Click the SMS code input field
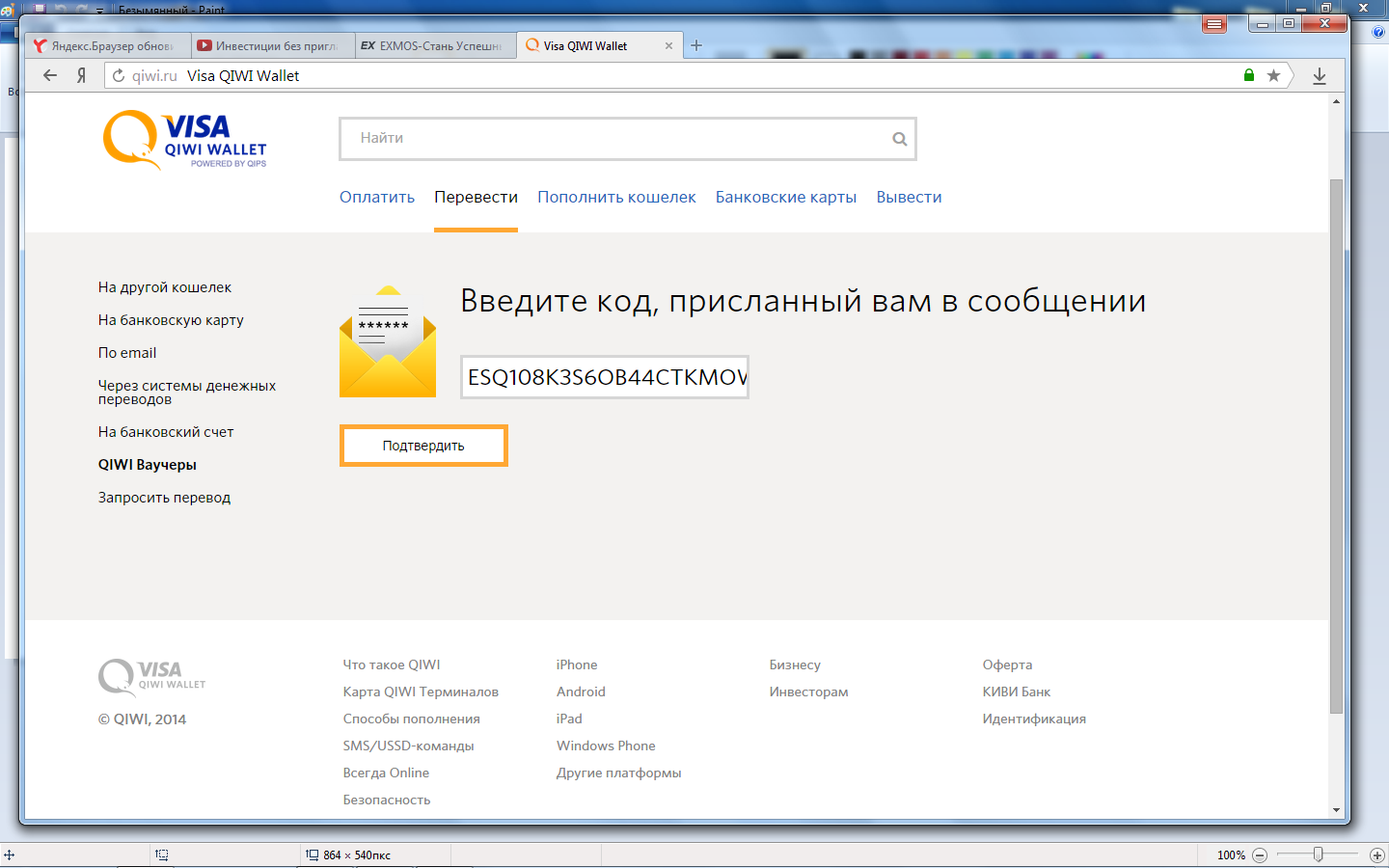The width and height of the screenshot is (1389, 868). [x=605, y=377]
